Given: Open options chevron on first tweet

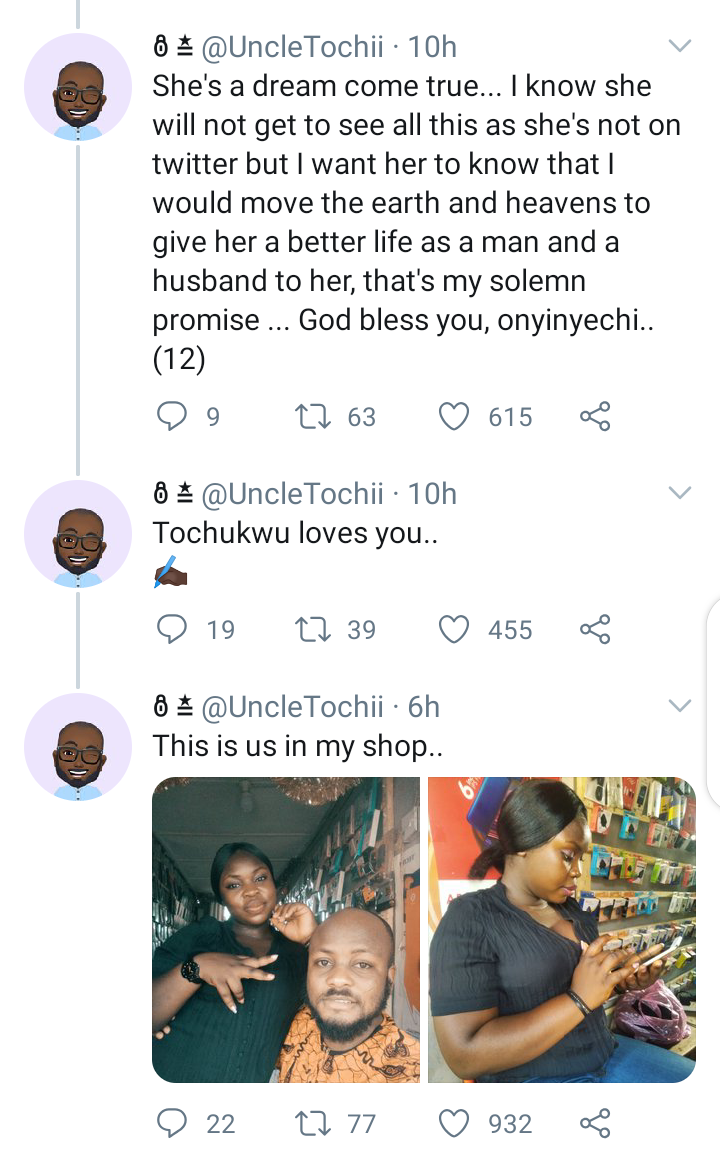Looking at the screenshot, I should 679,46.
